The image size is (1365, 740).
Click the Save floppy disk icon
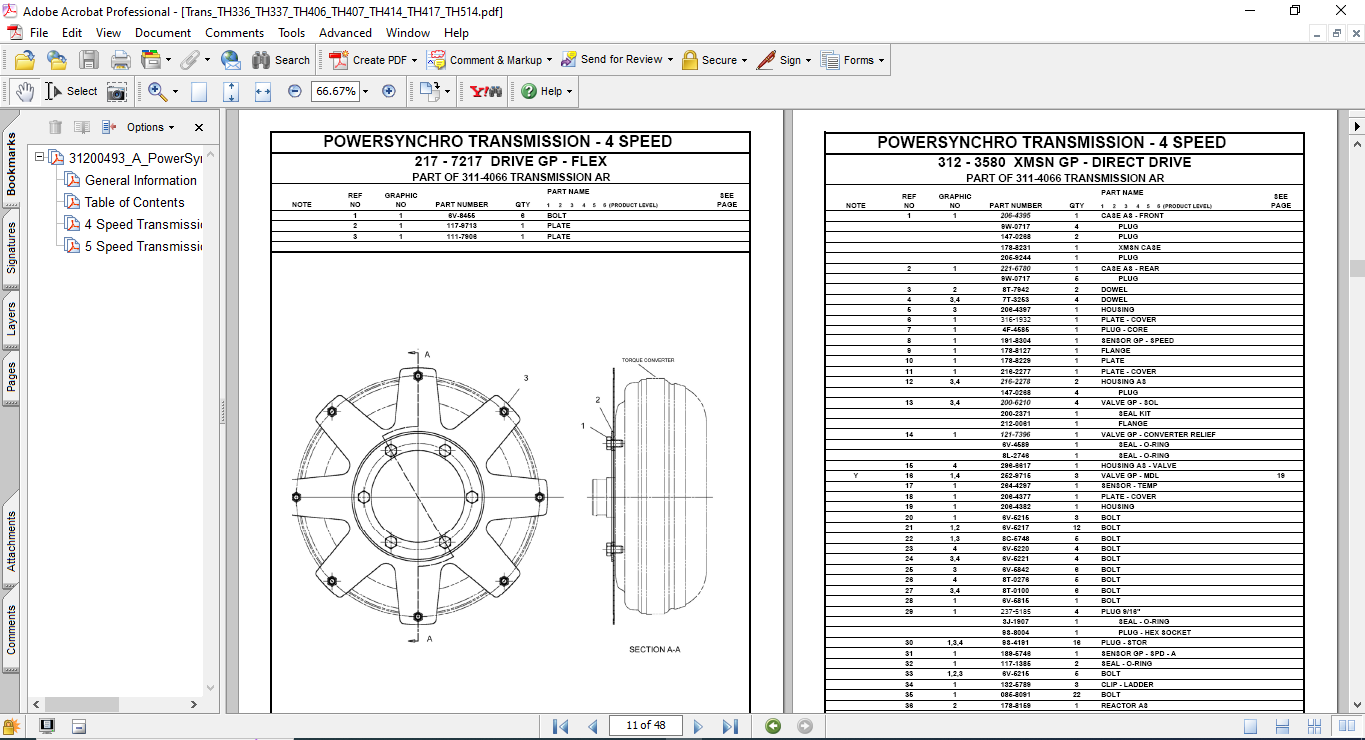(89, 60)
